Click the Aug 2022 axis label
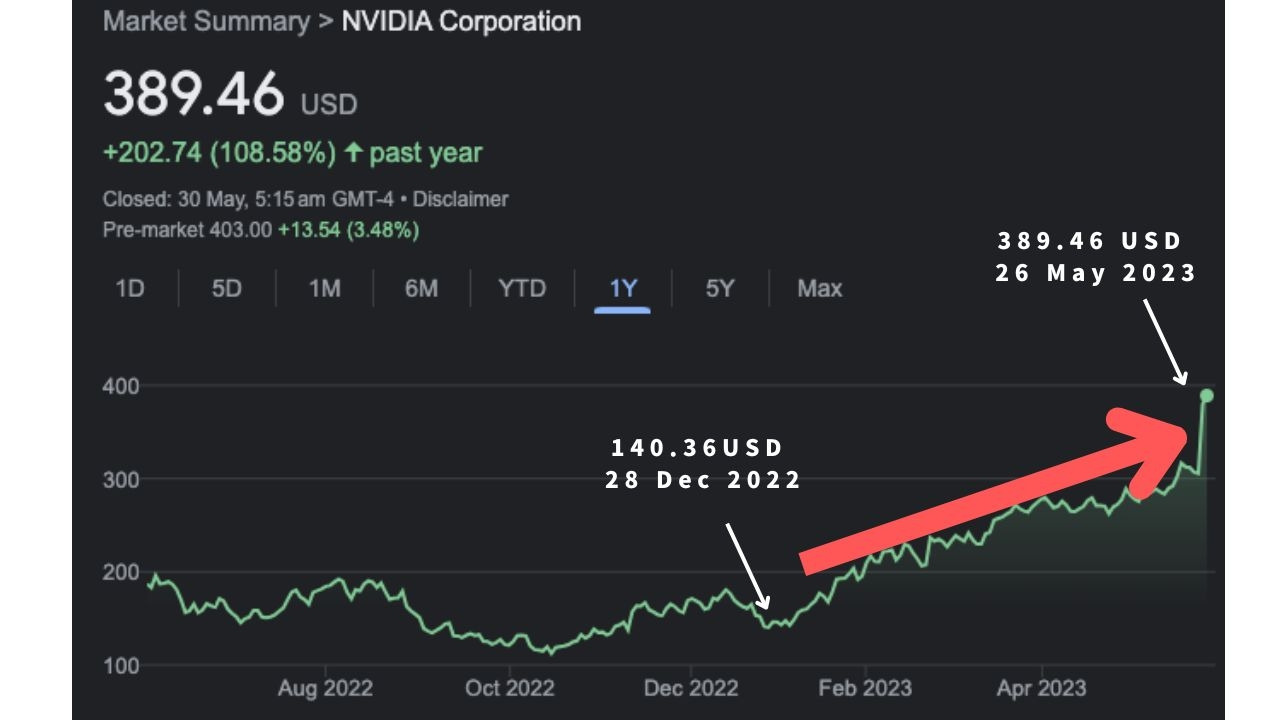Screen dimensions: 1280x720 click(325, 688)
